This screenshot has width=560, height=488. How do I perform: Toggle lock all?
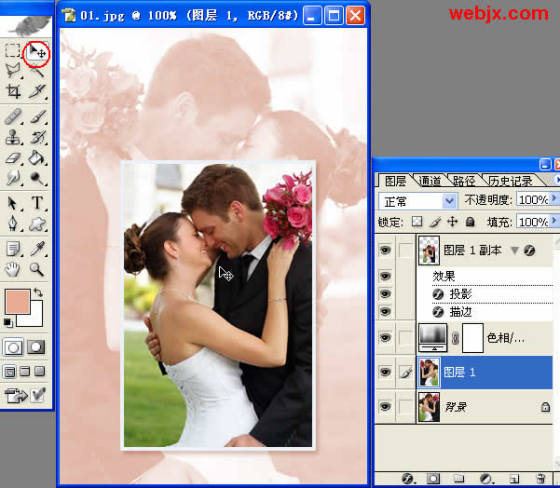coord(470,222)
